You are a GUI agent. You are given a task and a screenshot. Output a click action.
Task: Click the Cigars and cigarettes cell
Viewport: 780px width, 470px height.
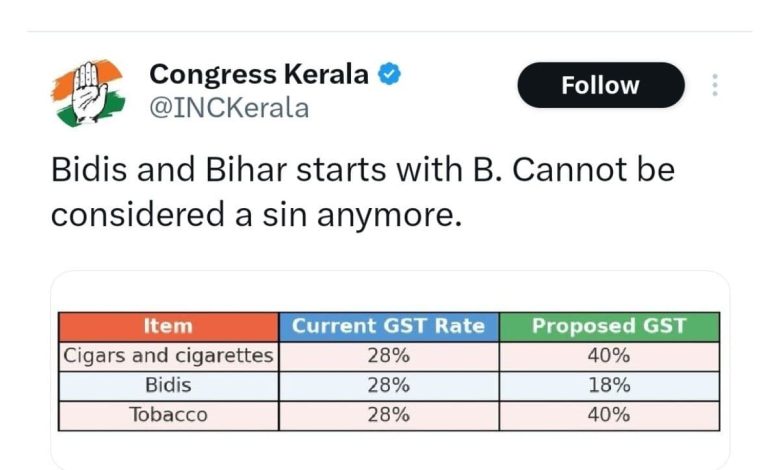168,355
